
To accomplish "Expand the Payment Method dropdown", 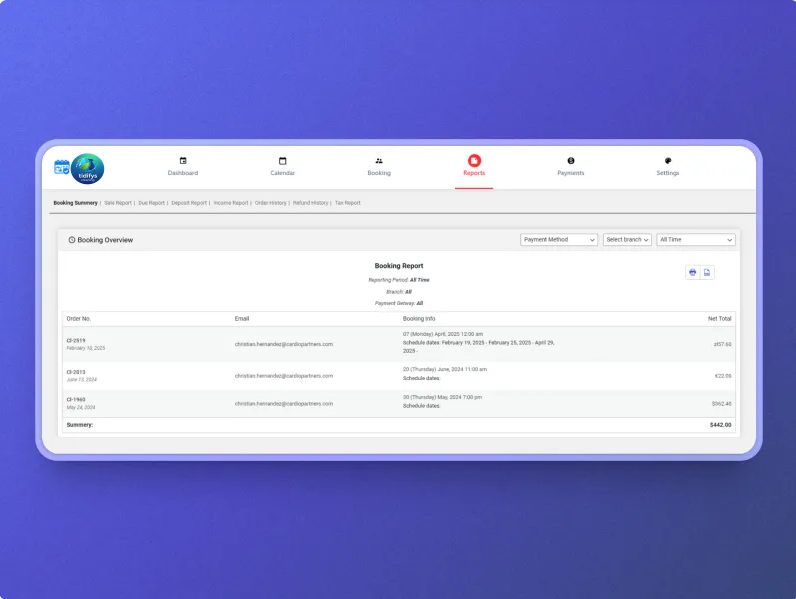I will click(559, 240).
